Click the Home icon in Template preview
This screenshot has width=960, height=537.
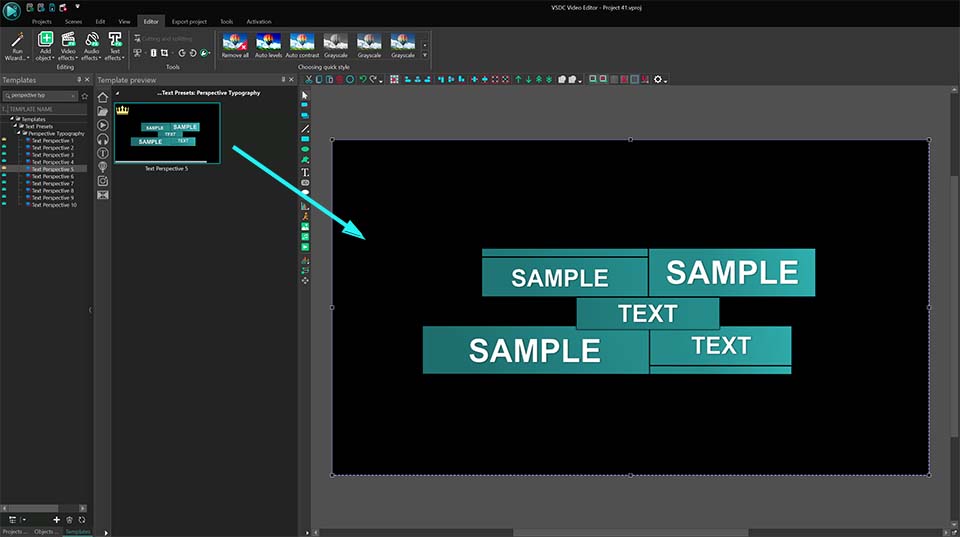(103, 97)
